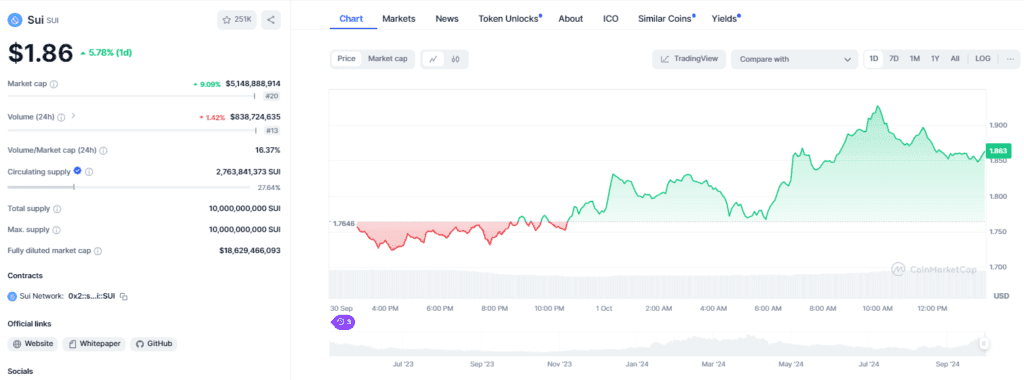This screenshot has width=1024, height=380.
Task: Open the Chart tab
Action: click(351, 18)
